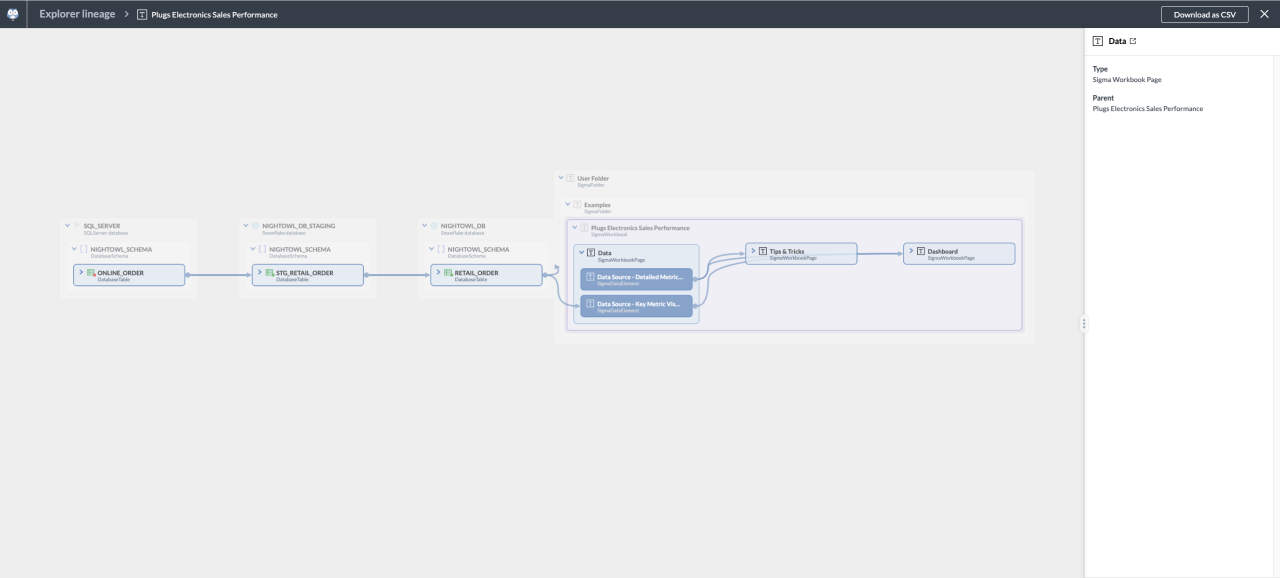Click the Tips & Tricks page icon
This screenshot has width=1280, height=578.
coord(763,251)
